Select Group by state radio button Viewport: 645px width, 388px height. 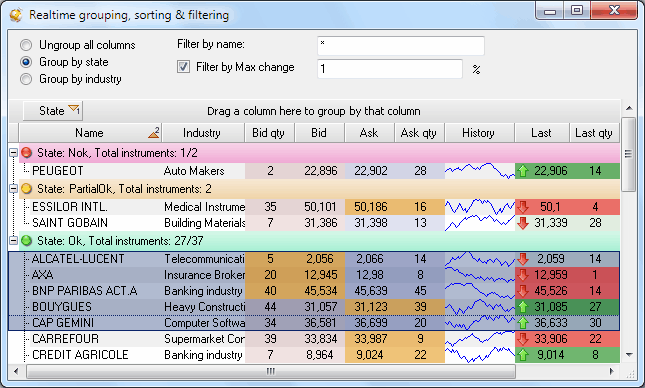point(26,62)
